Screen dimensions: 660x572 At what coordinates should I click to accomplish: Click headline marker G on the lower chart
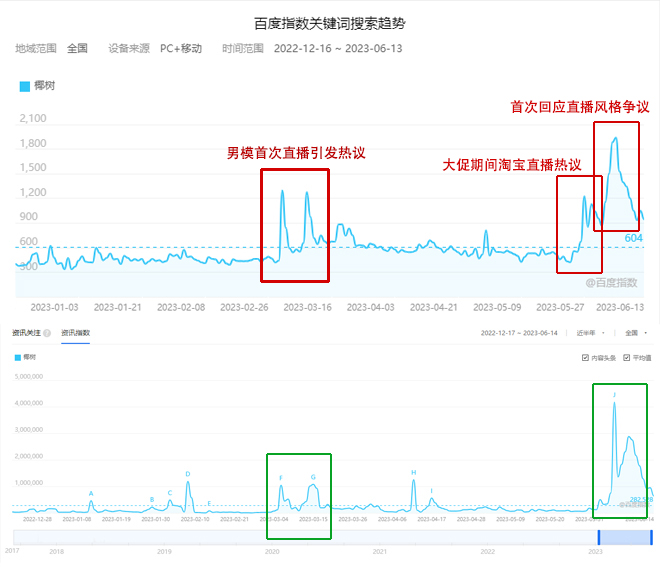pyautogui.click(x=313, y=477)
